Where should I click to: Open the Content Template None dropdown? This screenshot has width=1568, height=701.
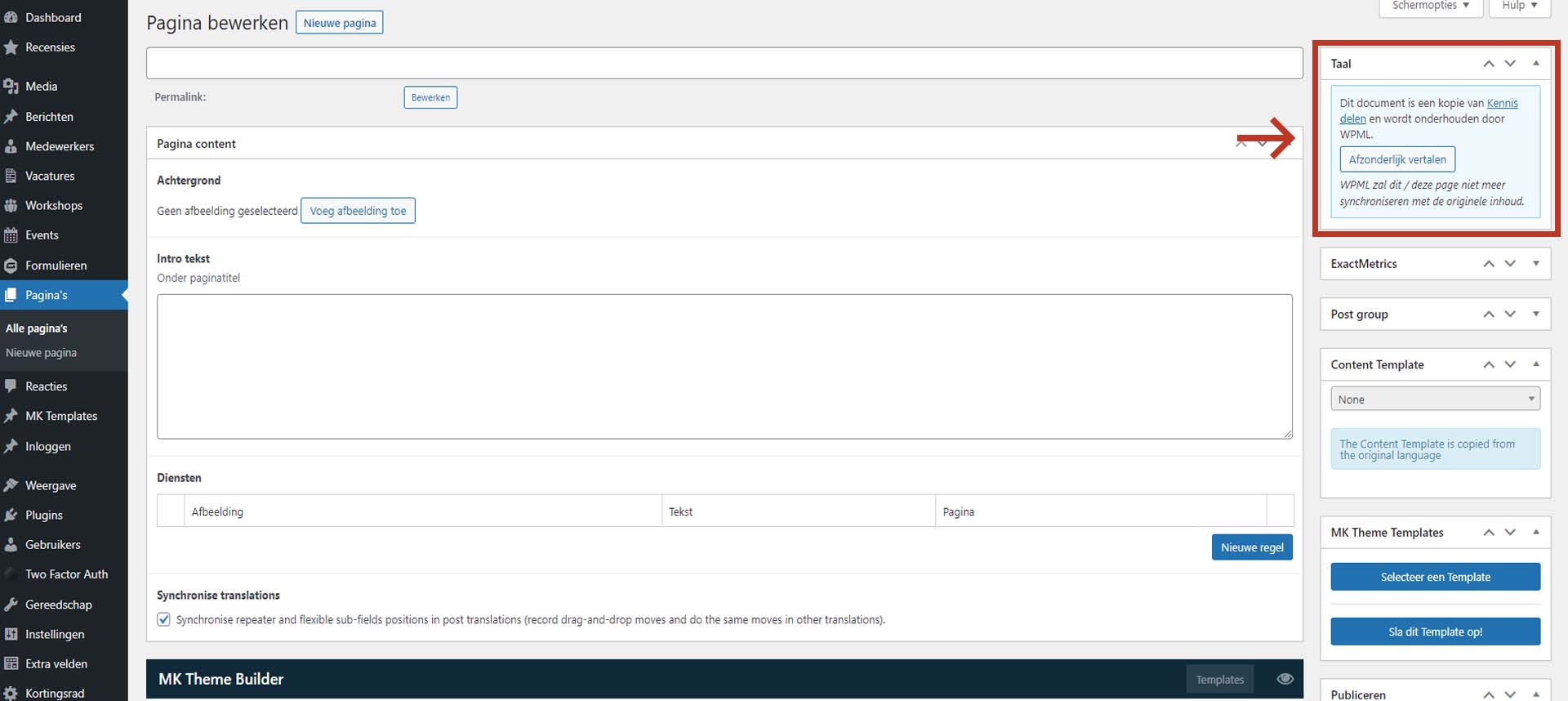pyautogui.click(x=1435, y=399)
